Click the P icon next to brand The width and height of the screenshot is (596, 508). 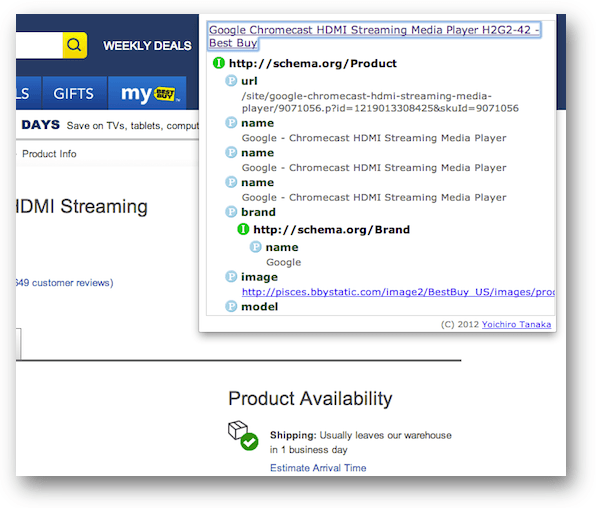click(231, 211)
